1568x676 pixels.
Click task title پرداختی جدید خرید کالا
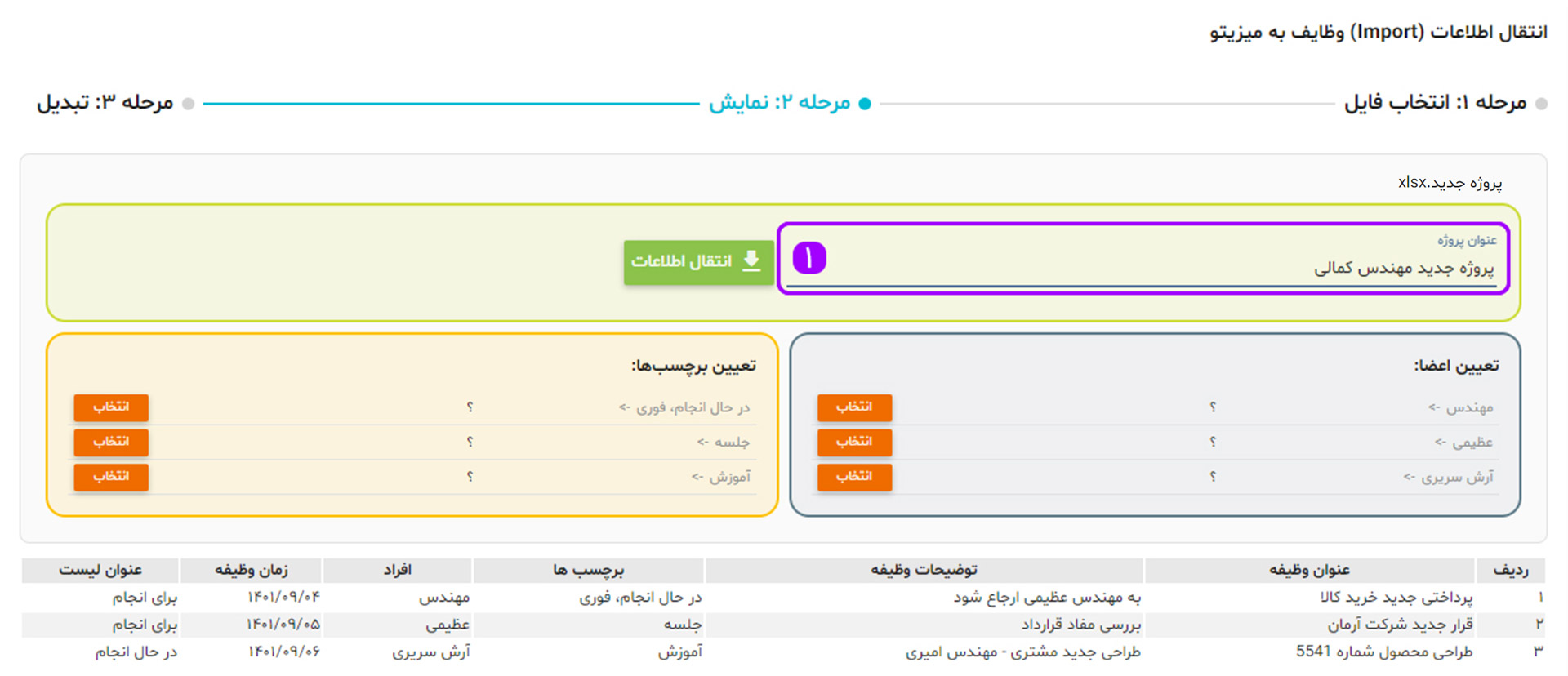click(x=1396, y=598)
